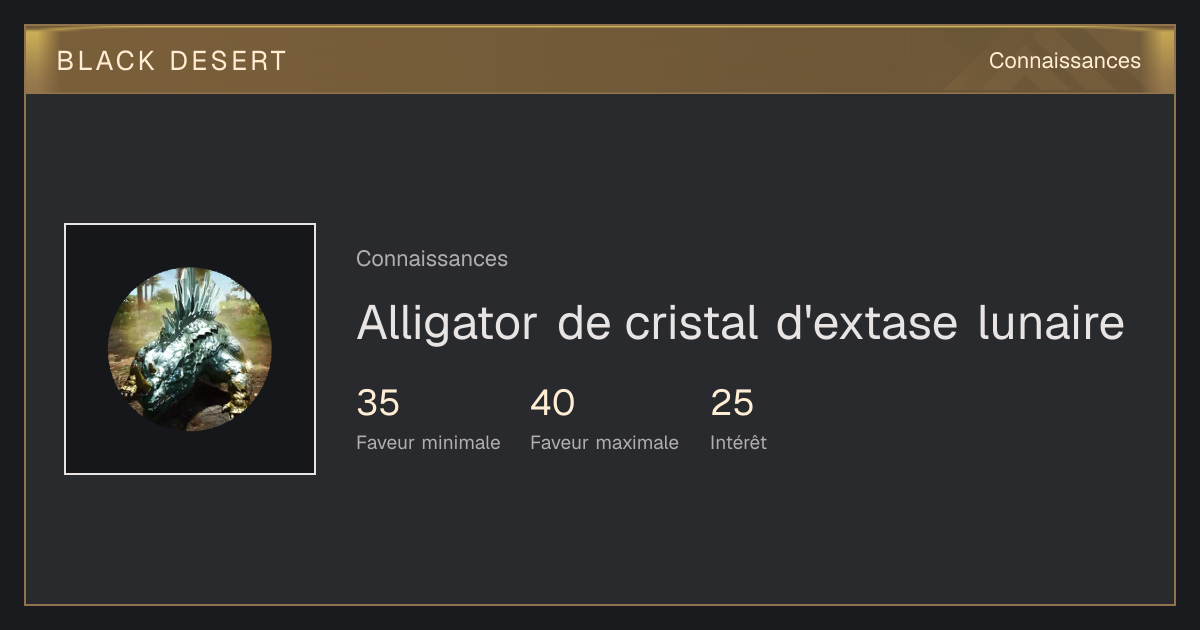Viewport: 1200px width, 630px height.
Task: Select the gray Connaissances label above the title
Action: click(x=432, y=259)
